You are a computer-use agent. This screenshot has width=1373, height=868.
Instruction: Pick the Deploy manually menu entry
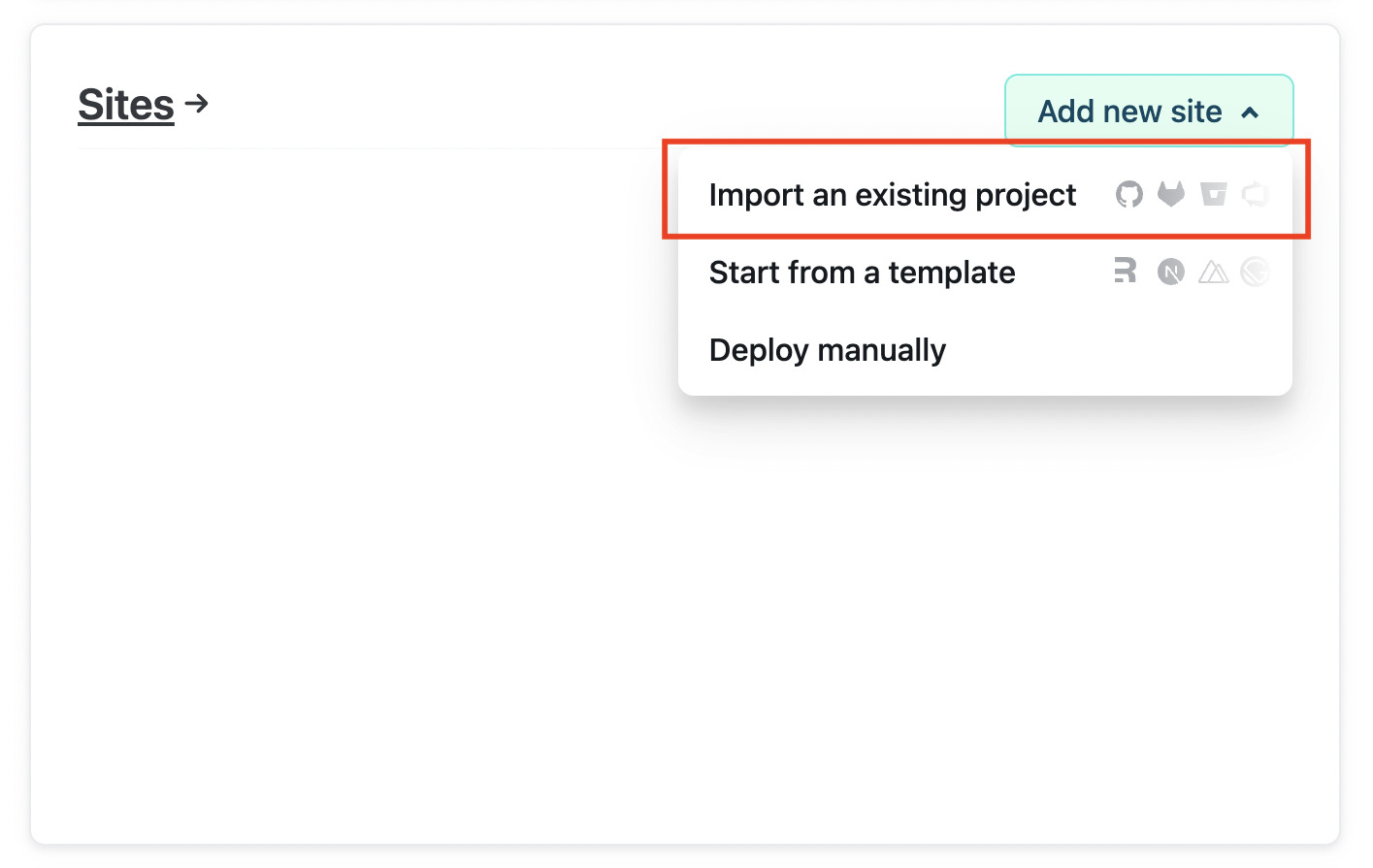pos(985,350)
